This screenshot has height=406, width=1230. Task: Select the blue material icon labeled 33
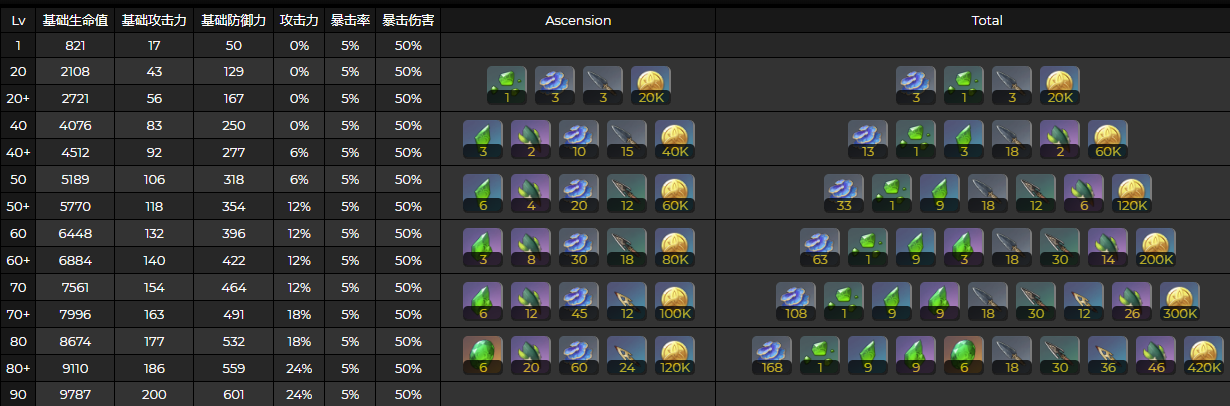pos(844,193)
